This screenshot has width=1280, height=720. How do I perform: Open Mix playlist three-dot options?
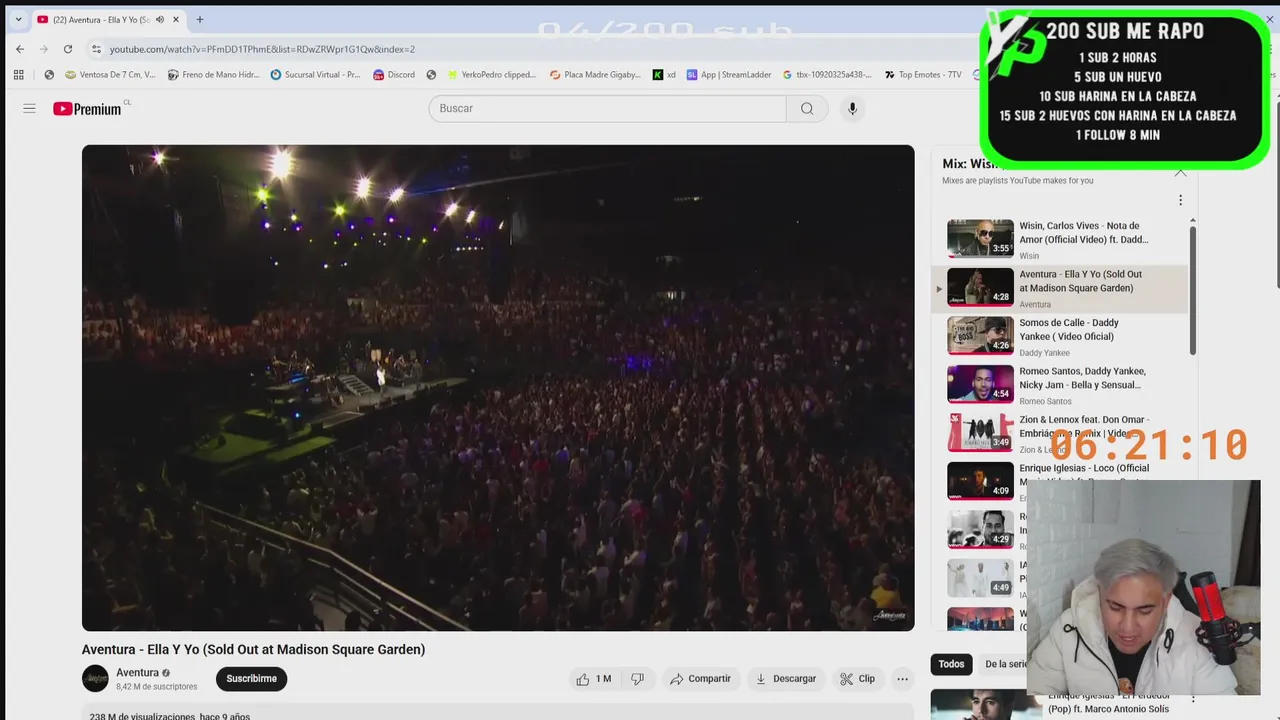tap(1180, 200)
